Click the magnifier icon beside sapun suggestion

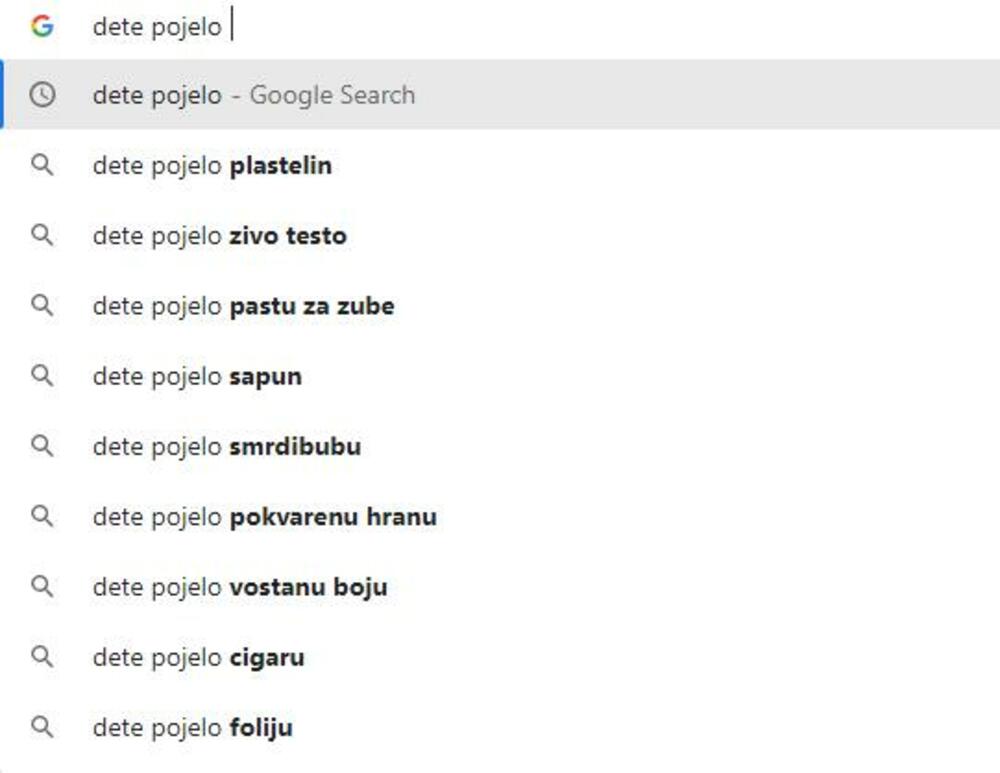(42, 376)
